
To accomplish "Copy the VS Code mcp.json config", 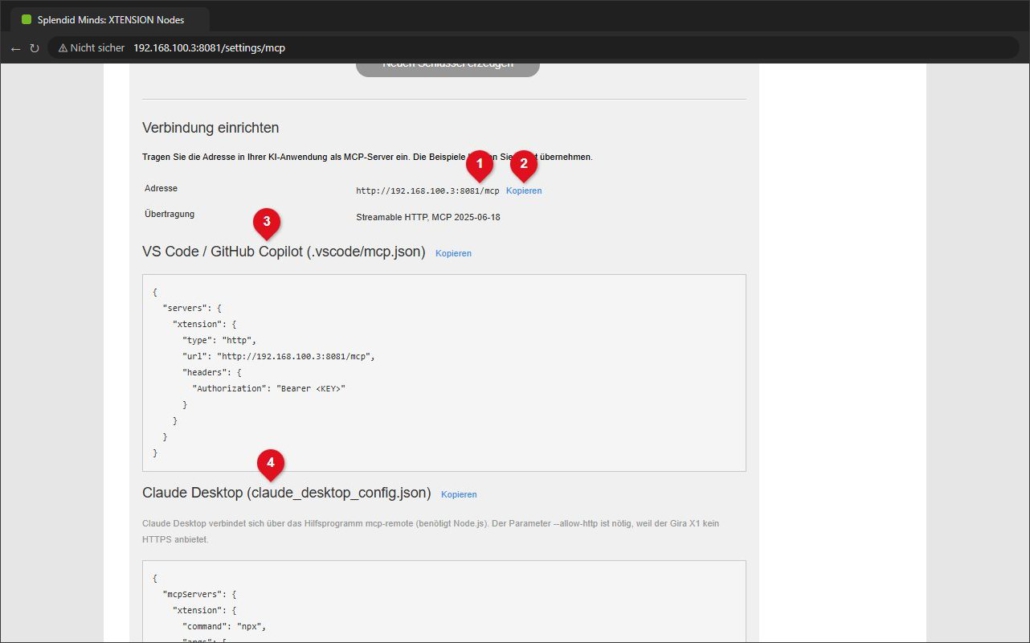I will tap(453, 253).
